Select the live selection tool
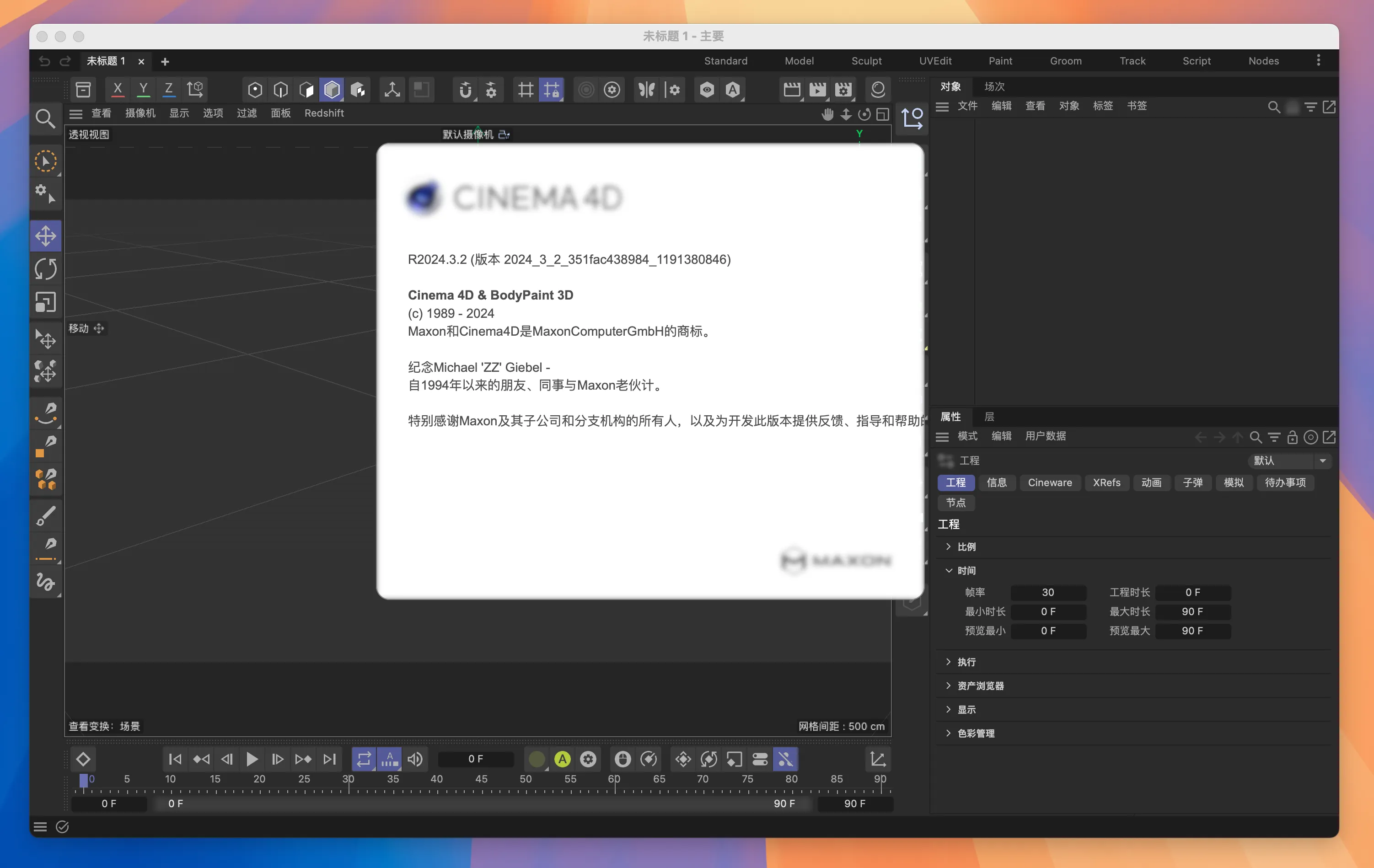The height and width of the screenshot is (868, 1374). tap(46, 162)
